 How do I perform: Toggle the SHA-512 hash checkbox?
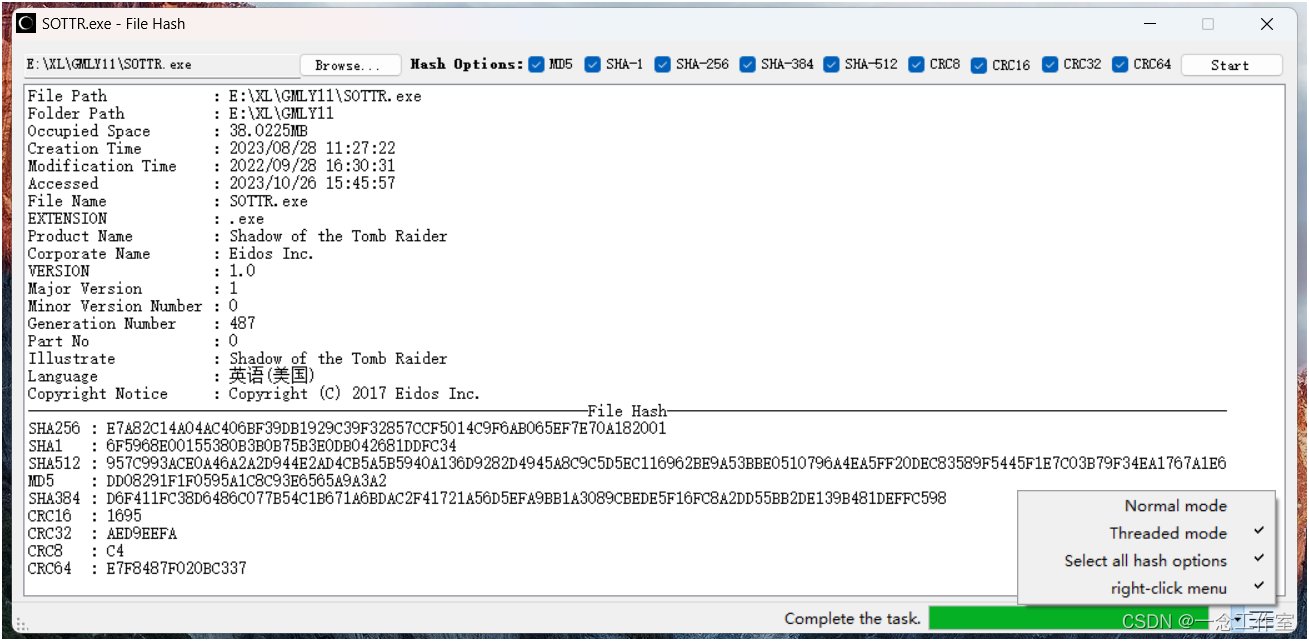[832, 64]
